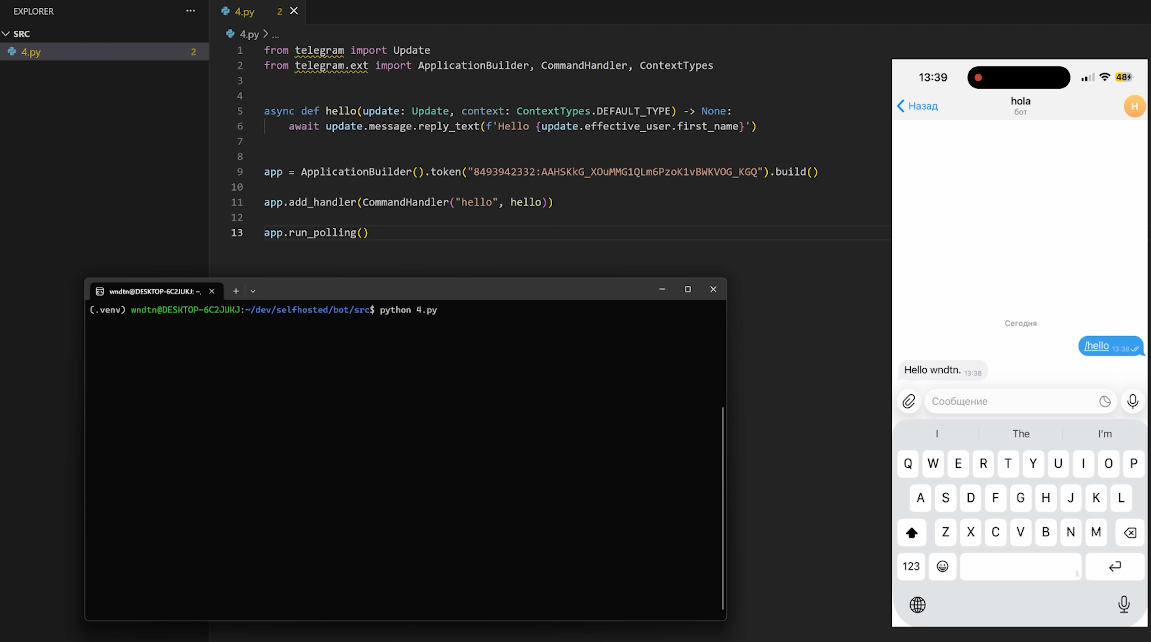Open the terminal profile dropdown arrow
Image resolution: width=1151 pixels, height=642 pixels.
253,290
